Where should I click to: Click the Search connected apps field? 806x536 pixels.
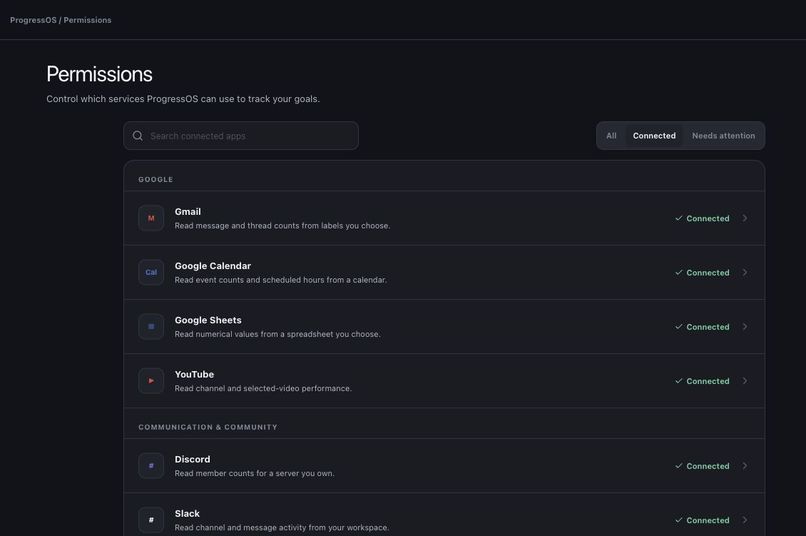[x=241, y=136]
